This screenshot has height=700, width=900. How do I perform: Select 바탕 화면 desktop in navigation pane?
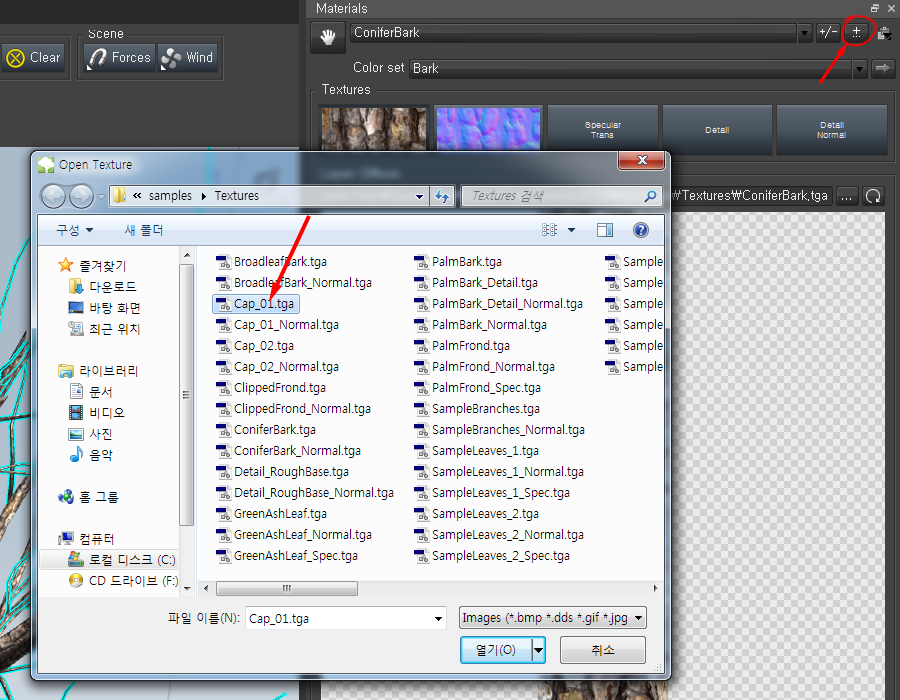coord(104,308)
